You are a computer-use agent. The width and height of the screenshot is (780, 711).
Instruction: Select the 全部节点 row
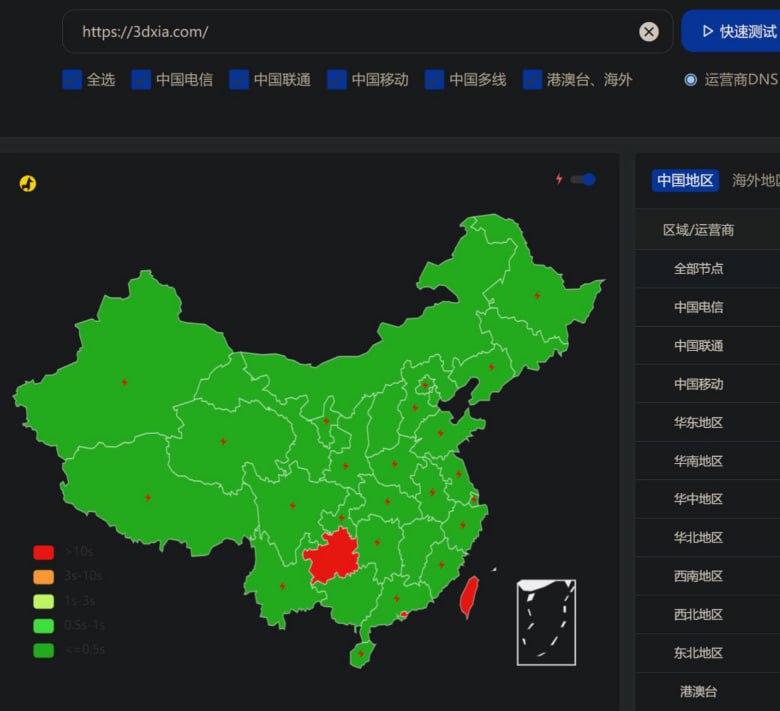click(707, 269)
